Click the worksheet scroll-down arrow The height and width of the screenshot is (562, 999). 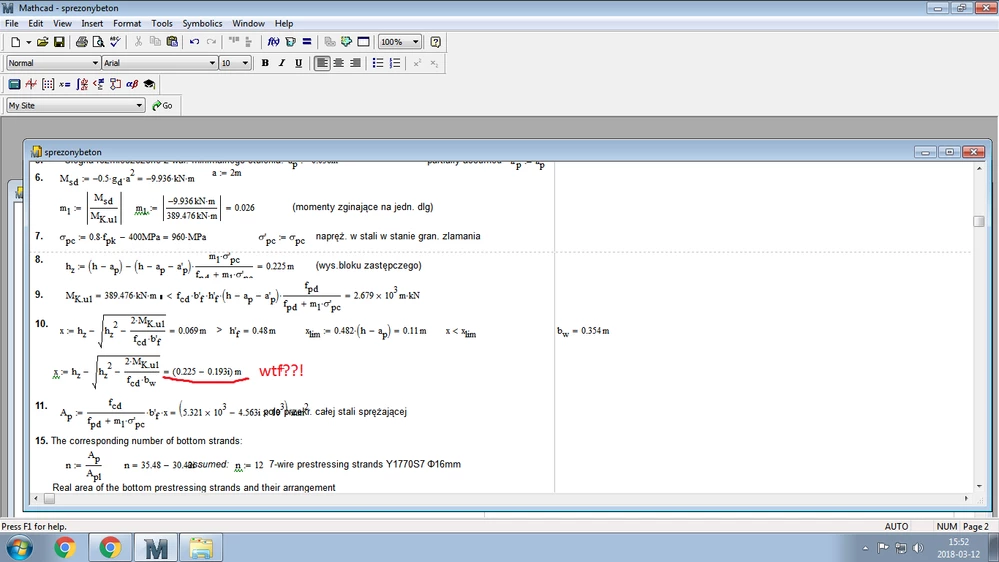point(979,486)
